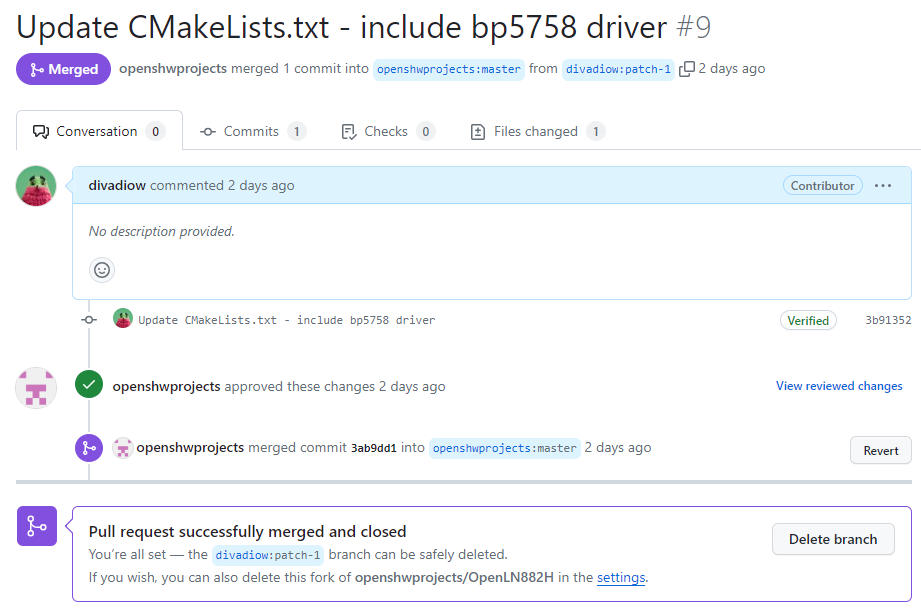Click divadiow:patch-1 label in merged notice
This screenshot has height=615, width=921.
click(x=267, y=555)
